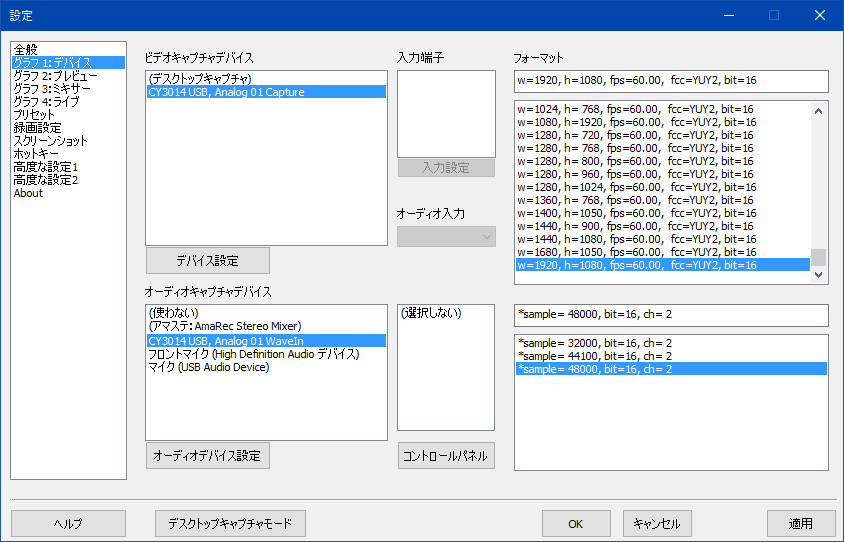Click the audio sample format text field
844x542 pixels.
[671, 315]
